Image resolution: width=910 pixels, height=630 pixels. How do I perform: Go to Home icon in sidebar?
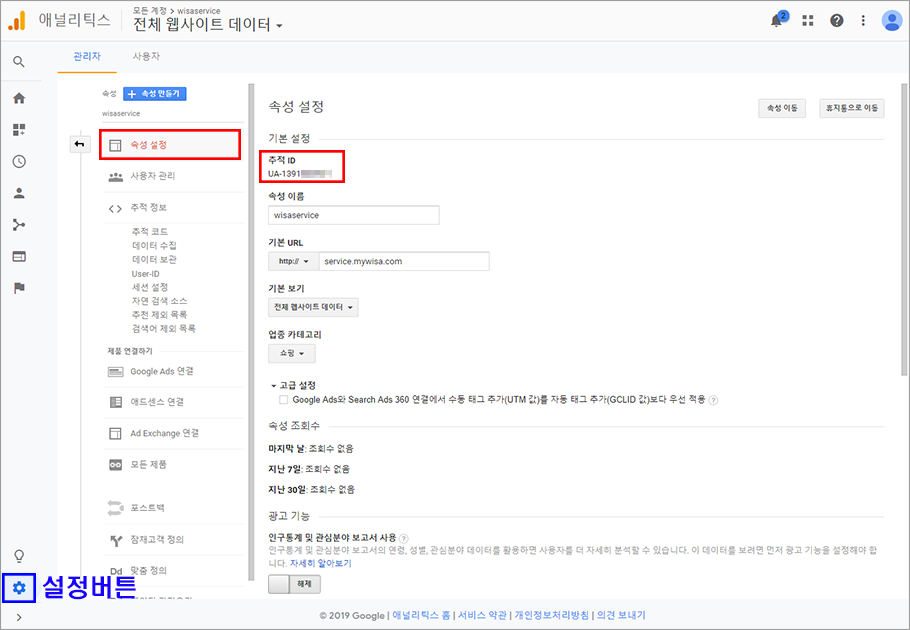click(19, 98)
